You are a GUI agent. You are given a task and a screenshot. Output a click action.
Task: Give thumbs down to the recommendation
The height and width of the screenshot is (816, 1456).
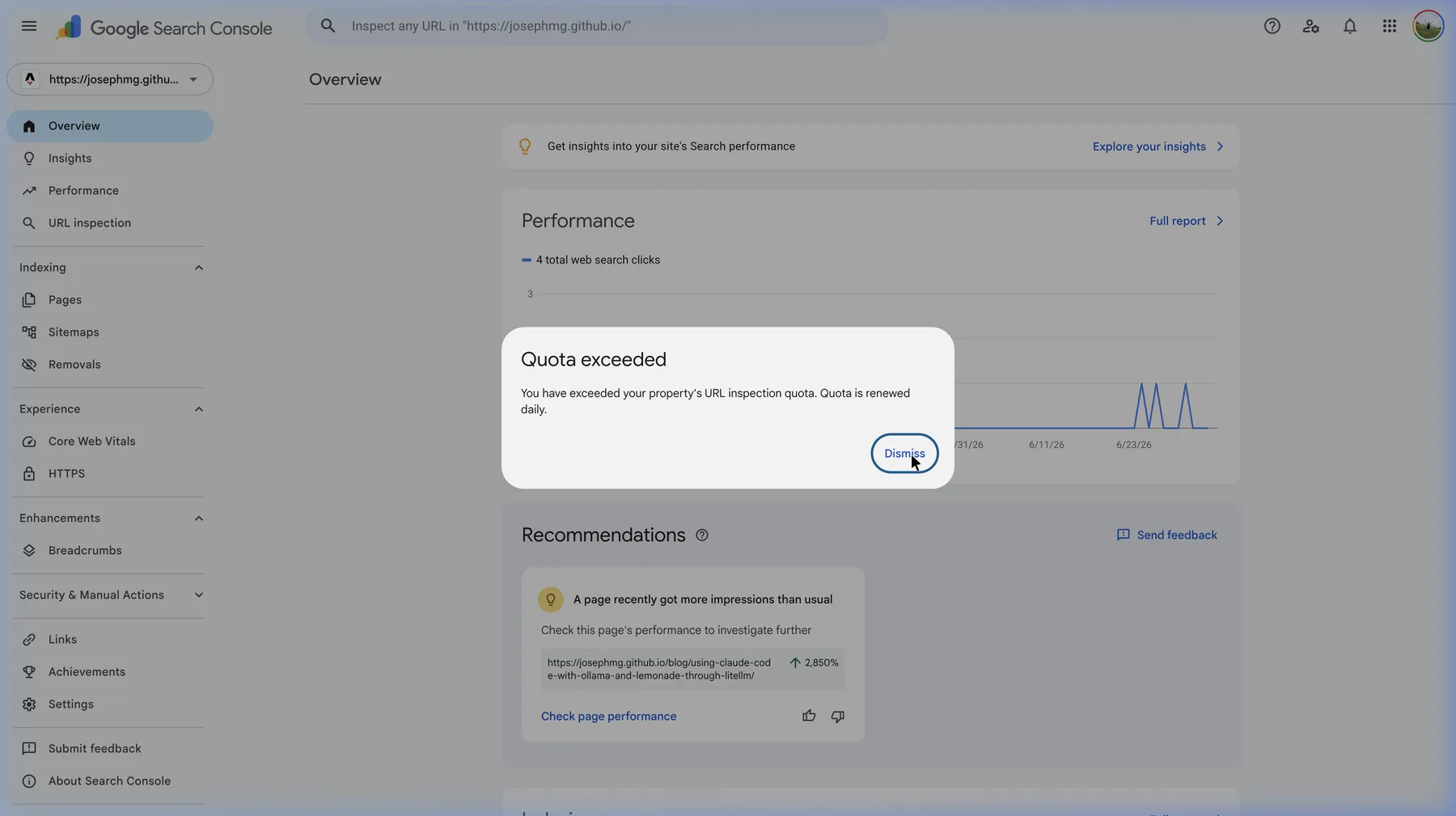click(x=838, y=716)
